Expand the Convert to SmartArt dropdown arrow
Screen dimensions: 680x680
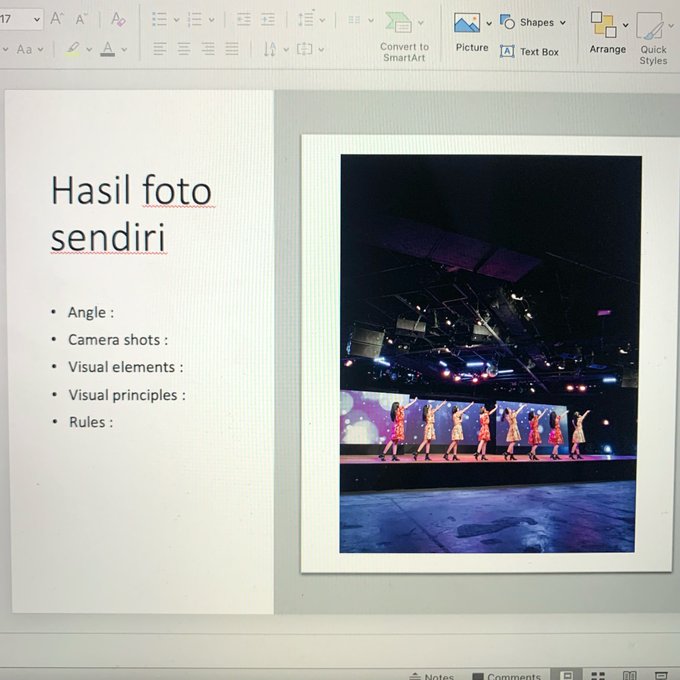[x=421, y=22]
